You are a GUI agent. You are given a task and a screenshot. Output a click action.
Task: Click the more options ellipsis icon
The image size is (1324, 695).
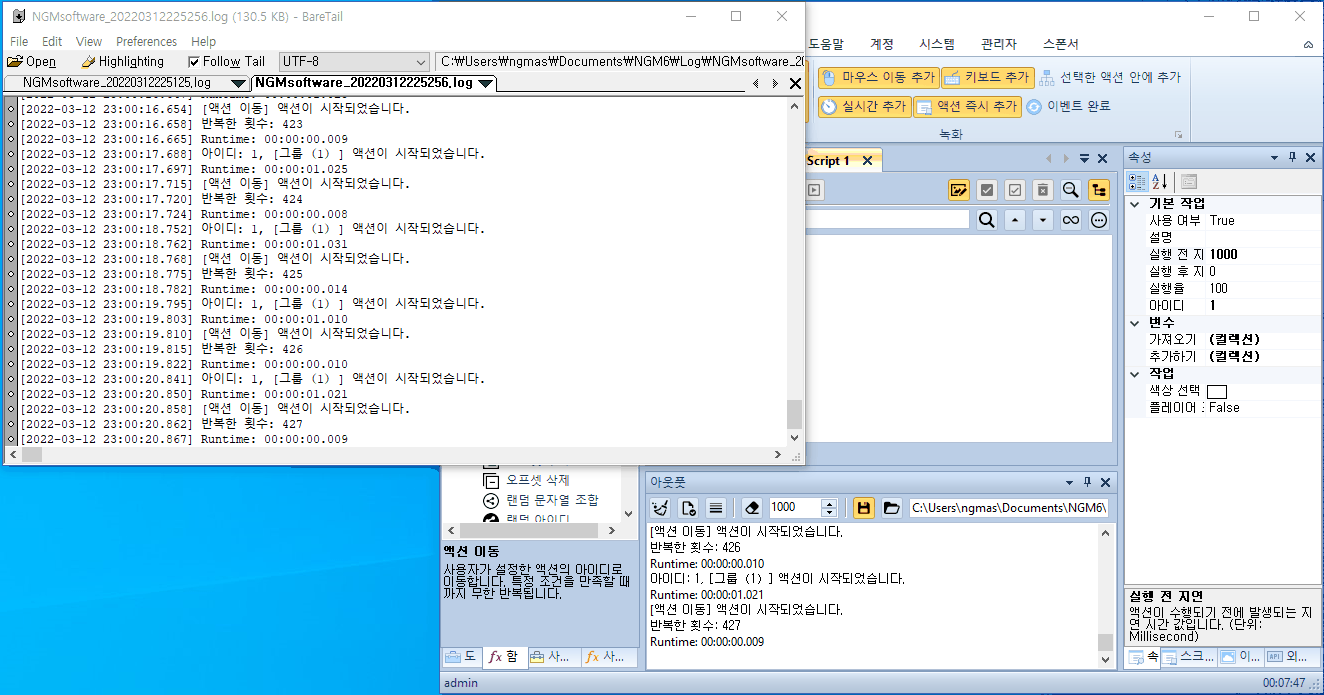[1099, 220]
